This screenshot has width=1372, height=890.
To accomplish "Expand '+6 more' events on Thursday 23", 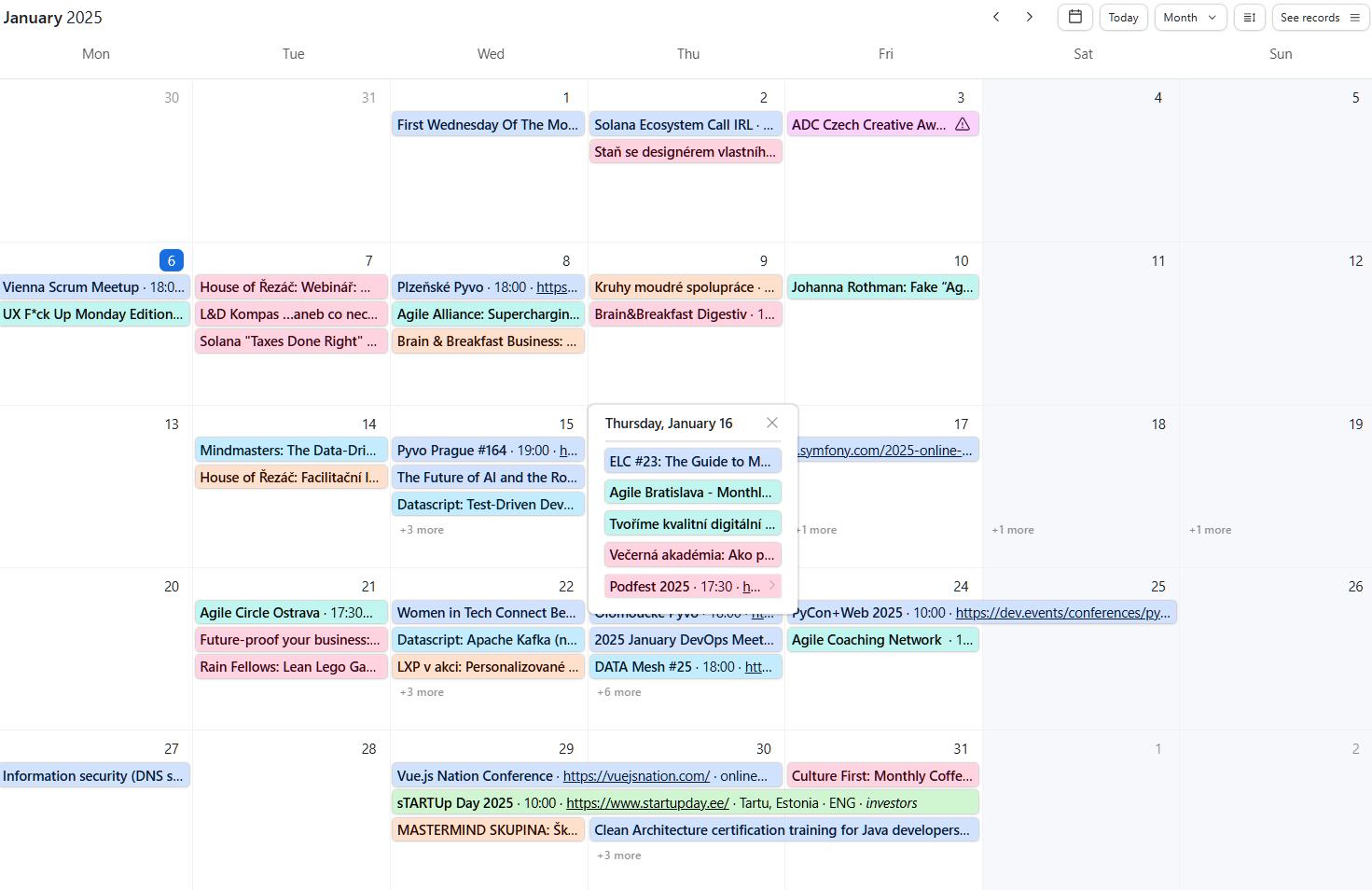I will [x=618, y=692].
